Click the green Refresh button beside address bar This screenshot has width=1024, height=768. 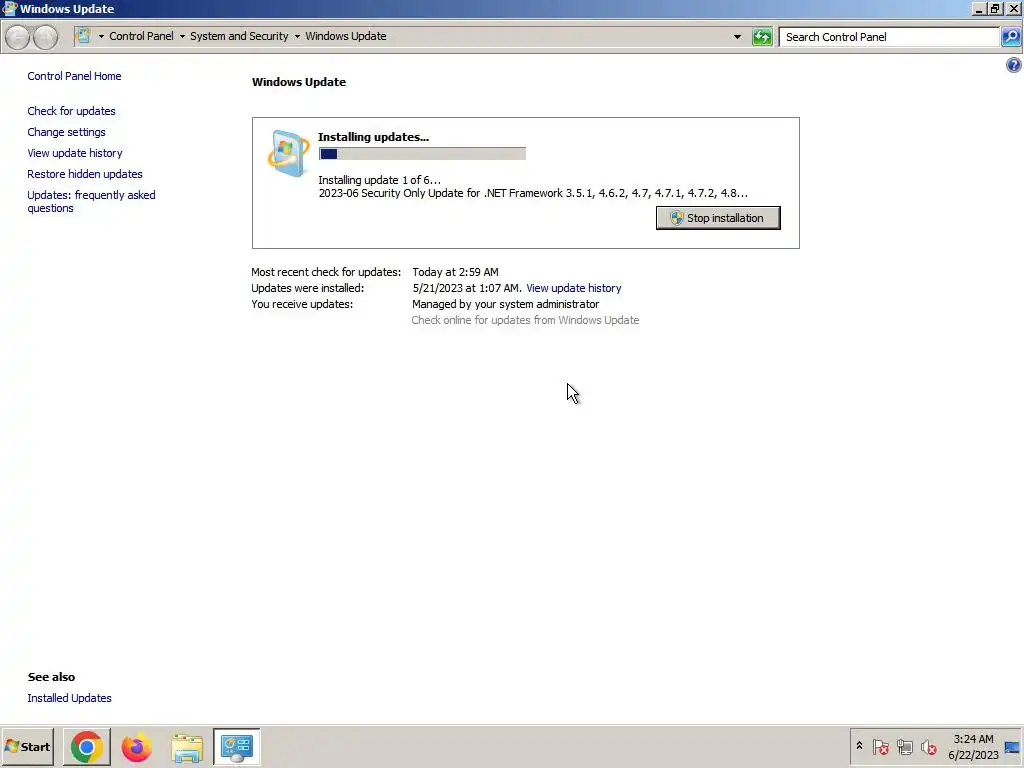pos(762,37)
